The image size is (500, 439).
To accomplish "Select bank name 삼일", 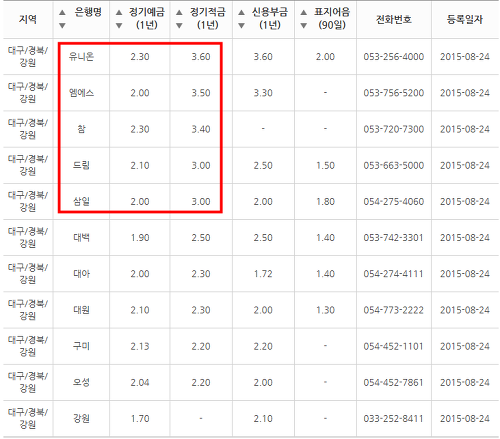I will point(81,201).
